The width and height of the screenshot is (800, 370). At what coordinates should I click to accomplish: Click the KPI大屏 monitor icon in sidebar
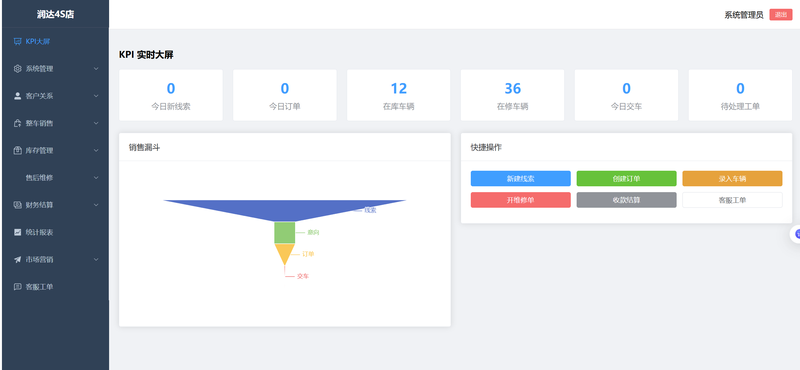pyautogui.click(x=17, y=41)
